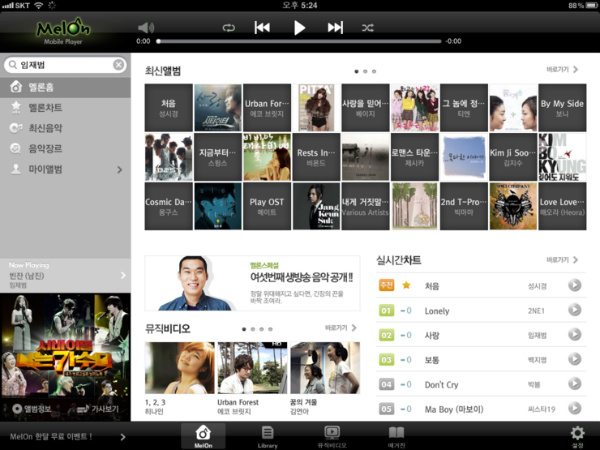This screenshot has height=450, width=600.
Task: Open the Urban Forest music video thumbnail
Action: pos(252,368)
